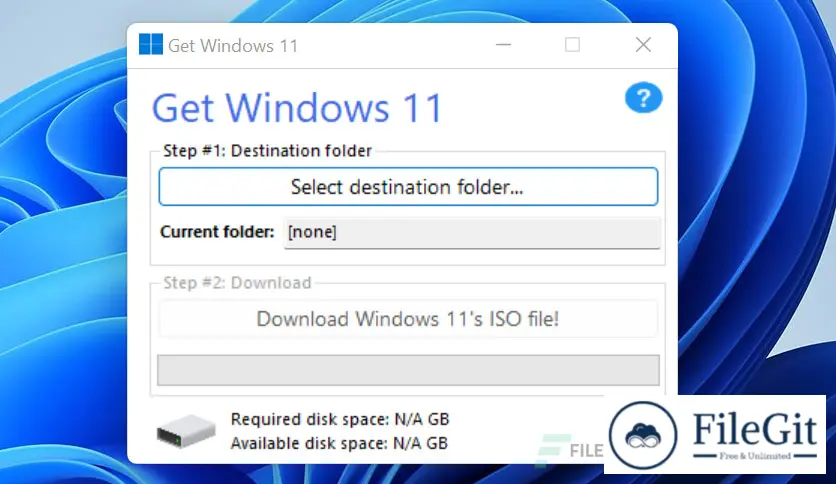
Task: Click "Download Windows 11's ISO file!" button
Action: [408, 319]
